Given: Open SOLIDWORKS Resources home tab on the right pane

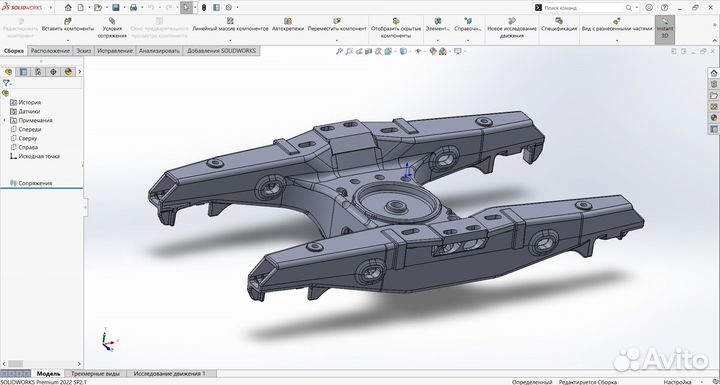Looking at the screenshot, I should 714,73.
